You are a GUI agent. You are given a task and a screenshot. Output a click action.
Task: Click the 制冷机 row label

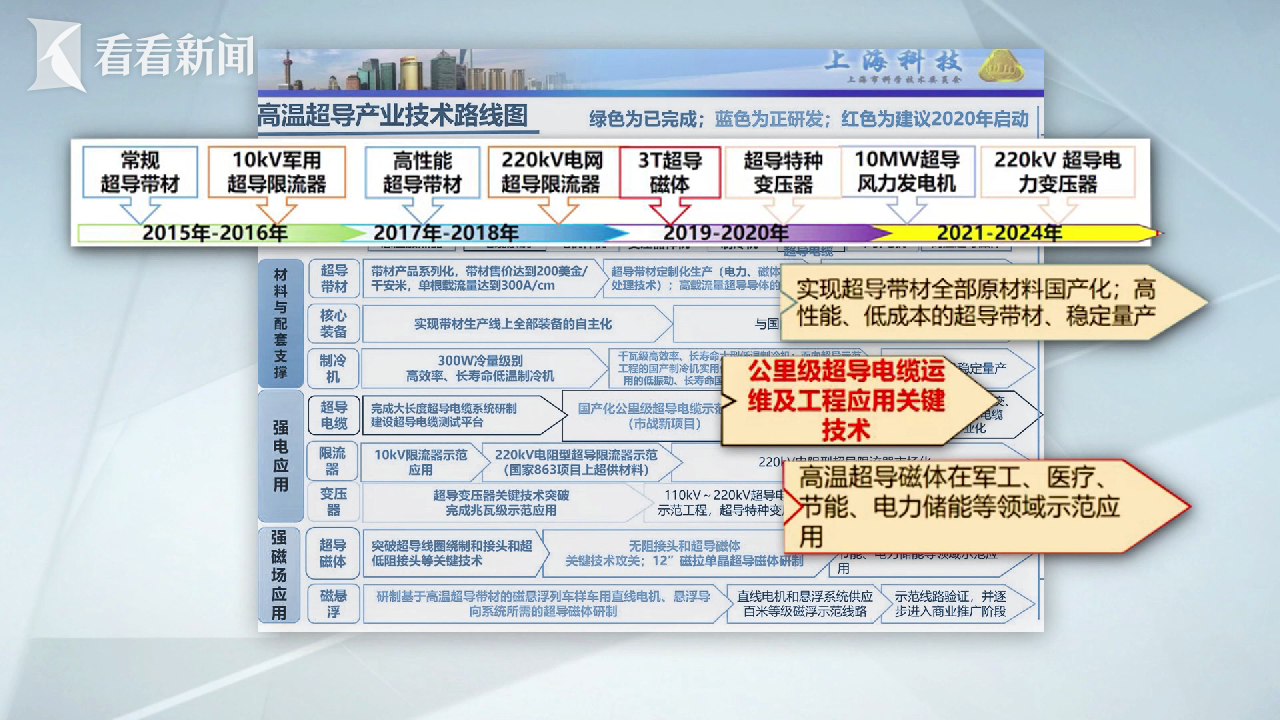coord(333,367)
